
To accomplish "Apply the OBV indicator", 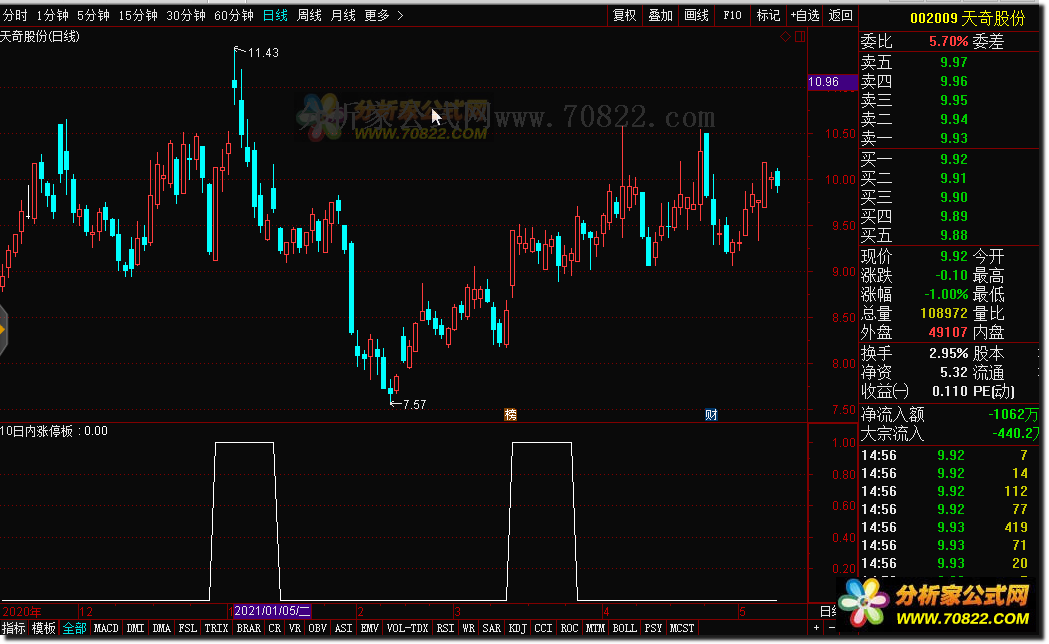I will [317, 628].
